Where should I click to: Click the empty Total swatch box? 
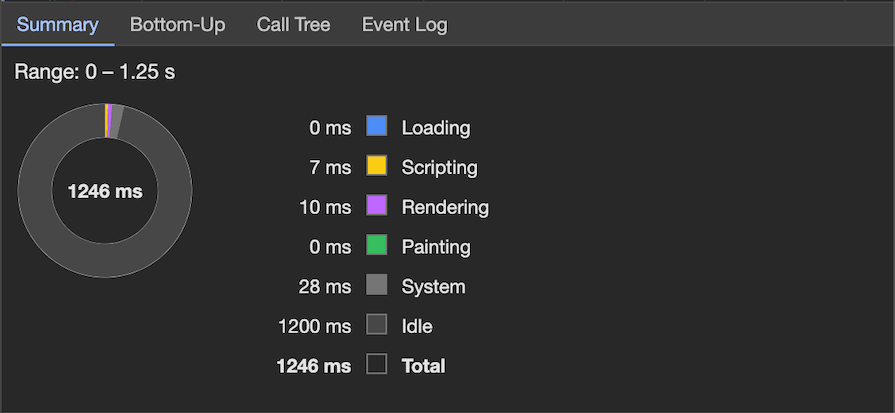tap(376, 365)
